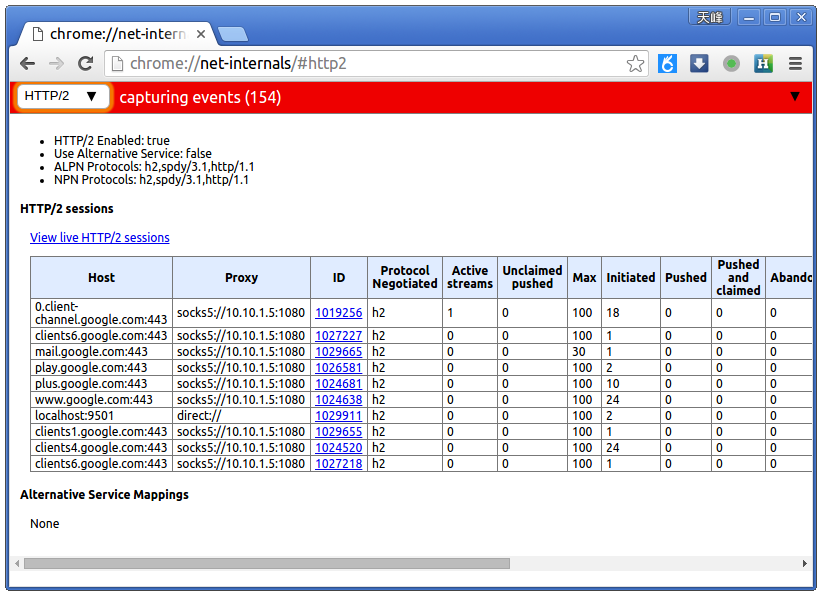The width and height of the screenshot is (819, 593).
Task: Click the Unclaimed pushed column header
Action: pyautogui.click(x=532, y=277)
